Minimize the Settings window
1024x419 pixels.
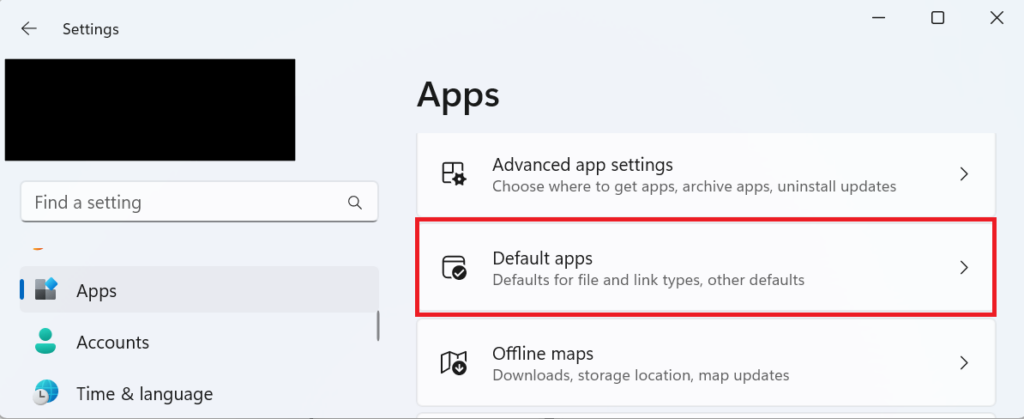[x=879, y=18]
